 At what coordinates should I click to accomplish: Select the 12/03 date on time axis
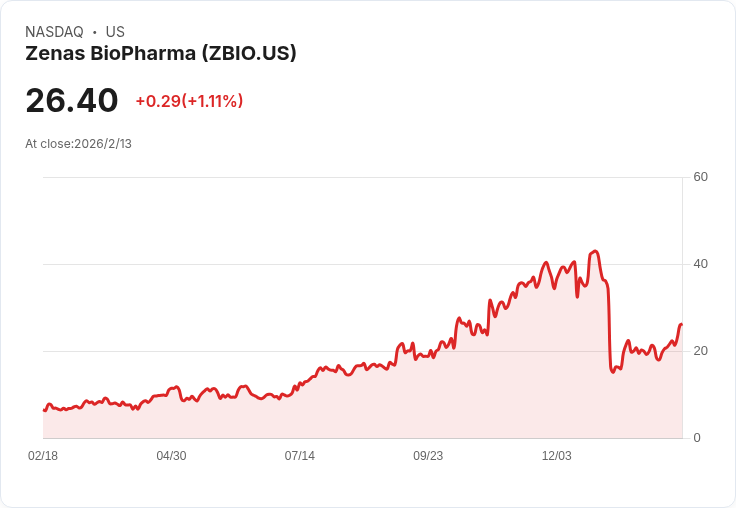pos(556,456)
